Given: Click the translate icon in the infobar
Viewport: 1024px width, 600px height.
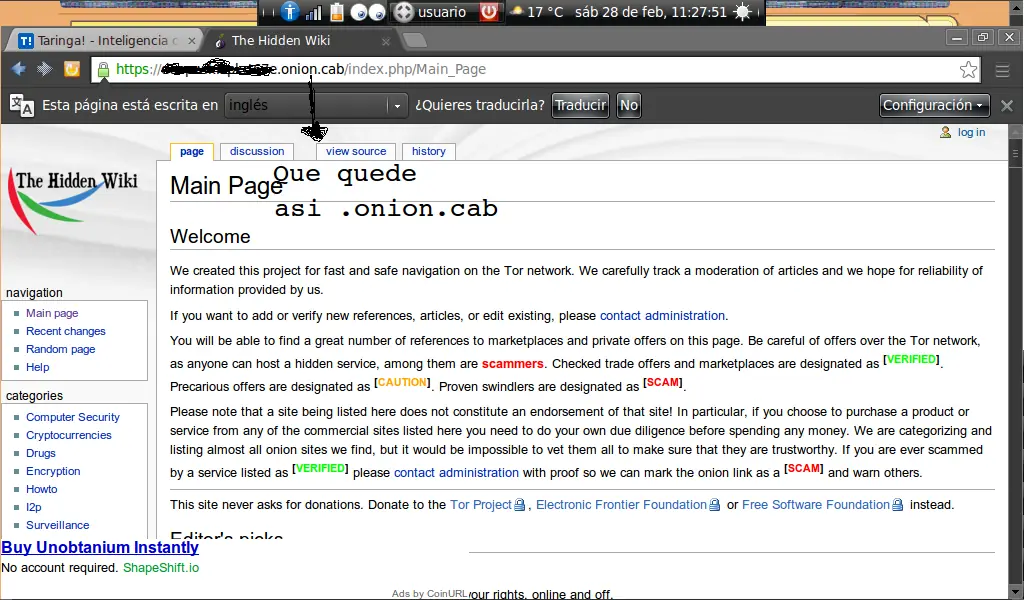Looking at the screenshot, I should coord(22,105).
